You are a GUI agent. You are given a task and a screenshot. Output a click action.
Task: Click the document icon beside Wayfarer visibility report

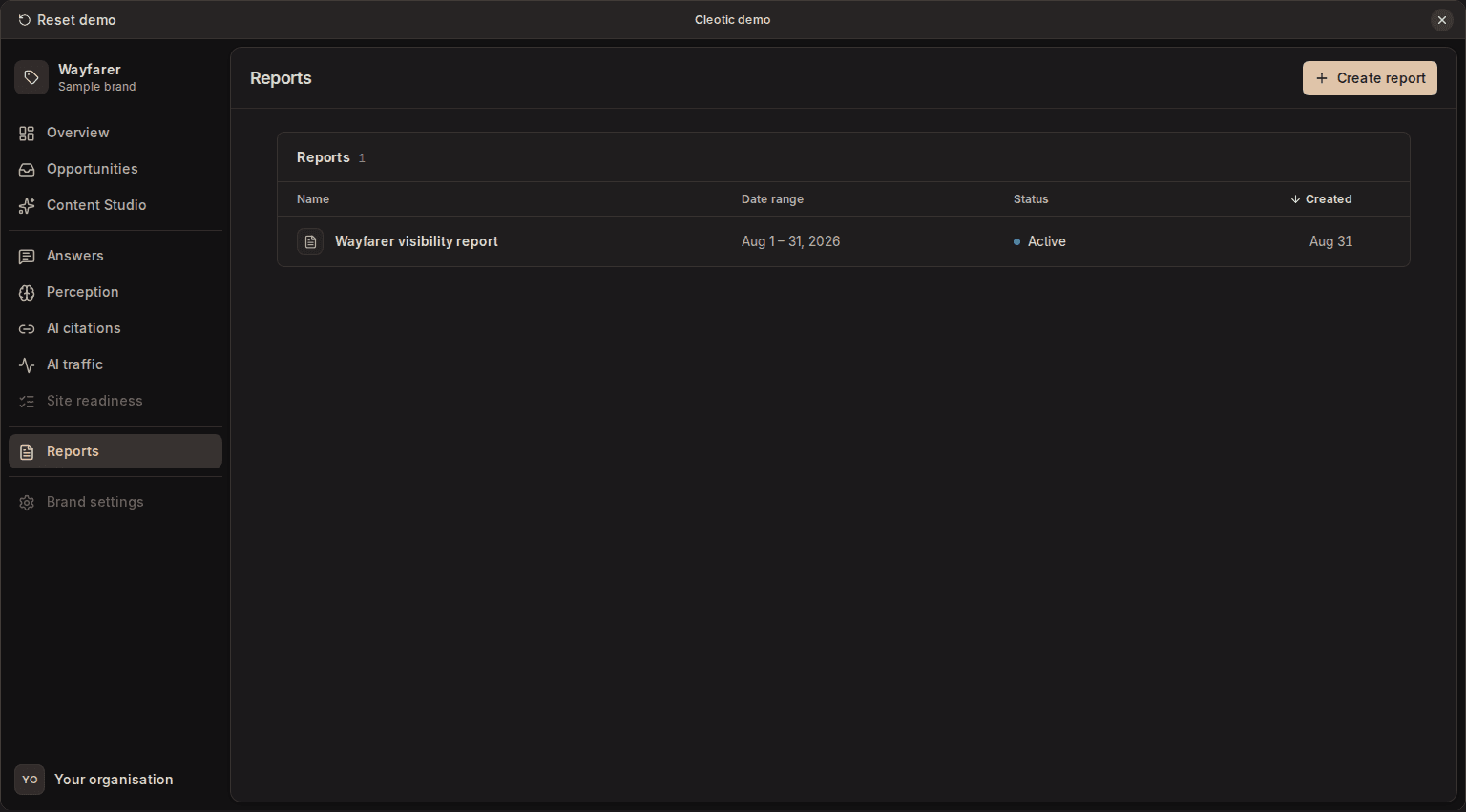[310, 241]
